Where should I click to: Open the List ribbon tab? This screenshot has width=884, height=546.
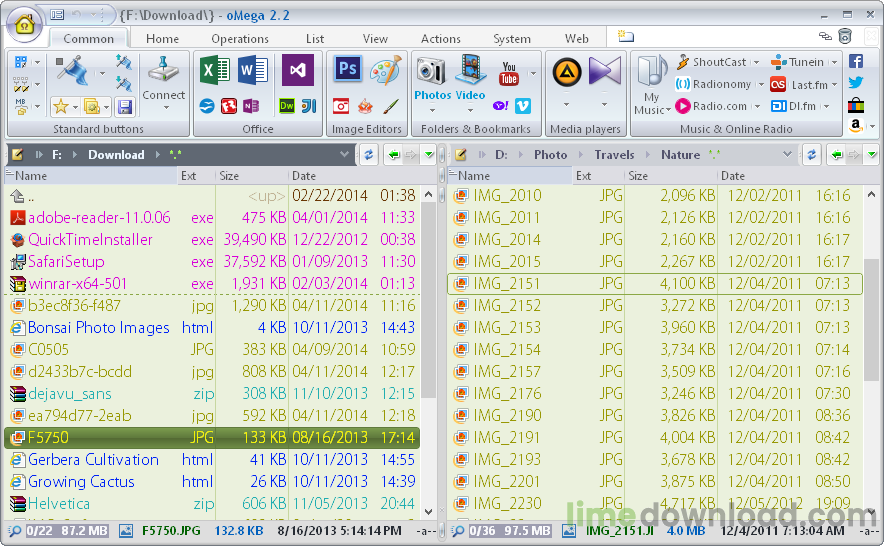point(315,38)
